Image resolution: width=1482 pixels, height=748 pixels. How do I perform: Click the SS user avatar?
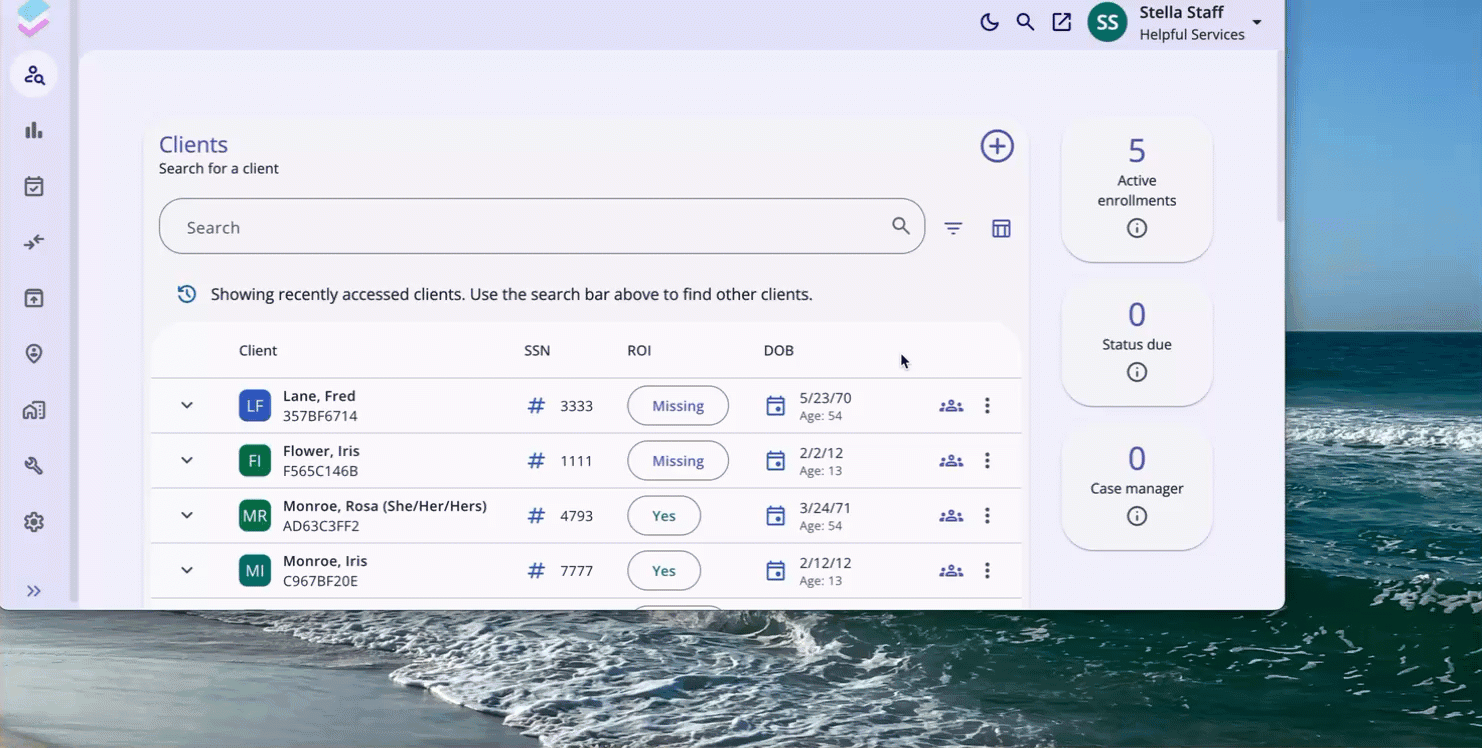tap(1107, 22)
